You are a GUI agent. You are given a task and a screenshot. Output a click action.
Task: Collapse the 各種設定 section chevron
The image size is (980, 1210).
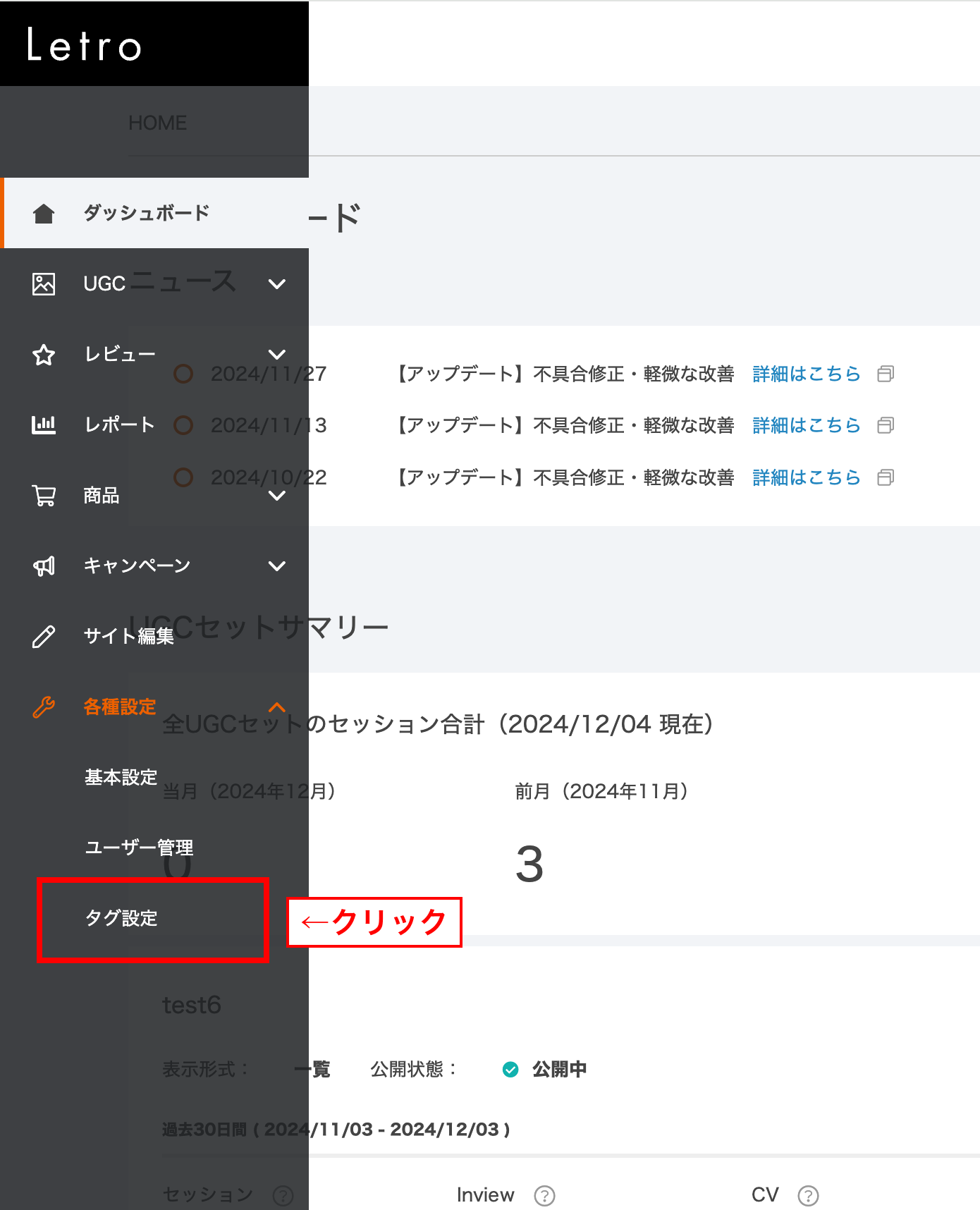coord(277,707)
